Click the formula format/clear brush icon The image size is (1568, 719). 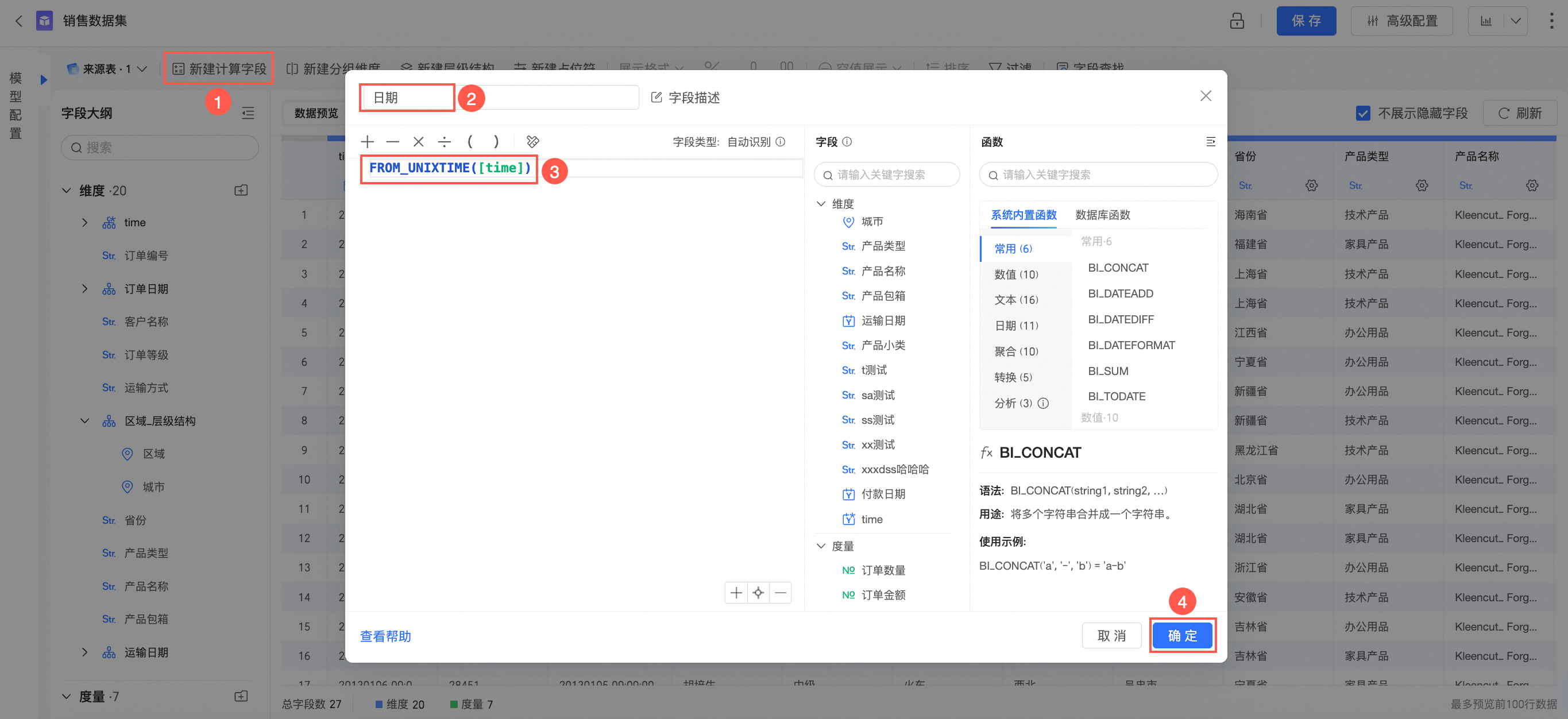[x=532, y=142]
